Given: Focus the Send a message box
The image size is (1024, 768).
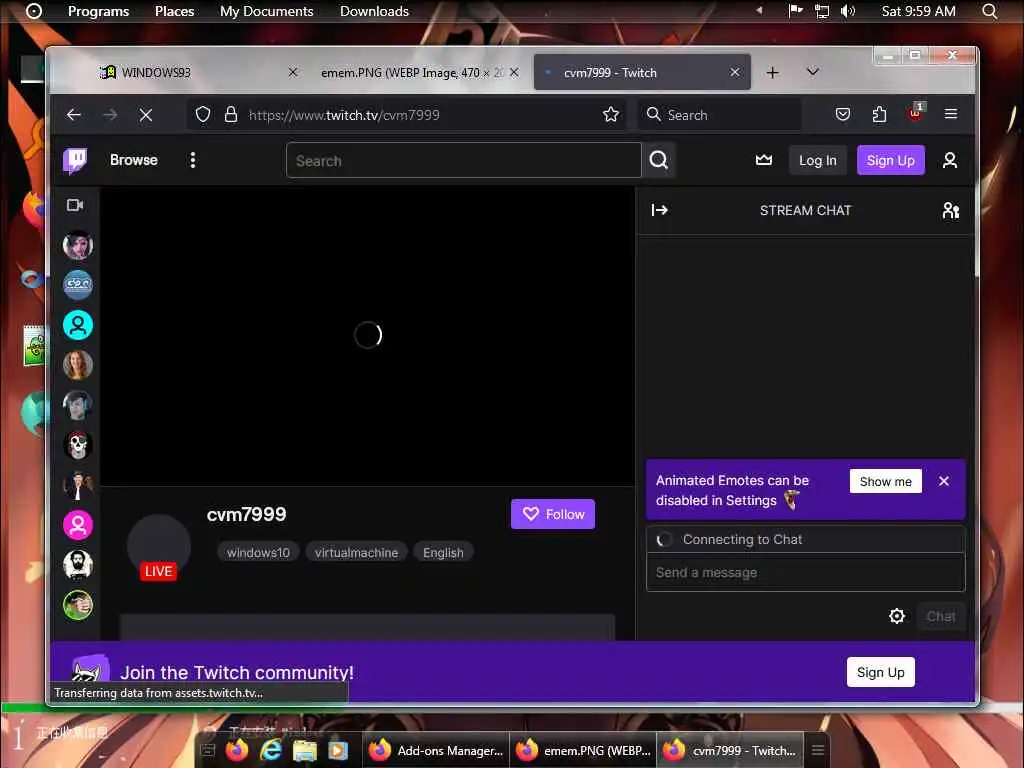Looking at the screenshot, I should [805, 573].
